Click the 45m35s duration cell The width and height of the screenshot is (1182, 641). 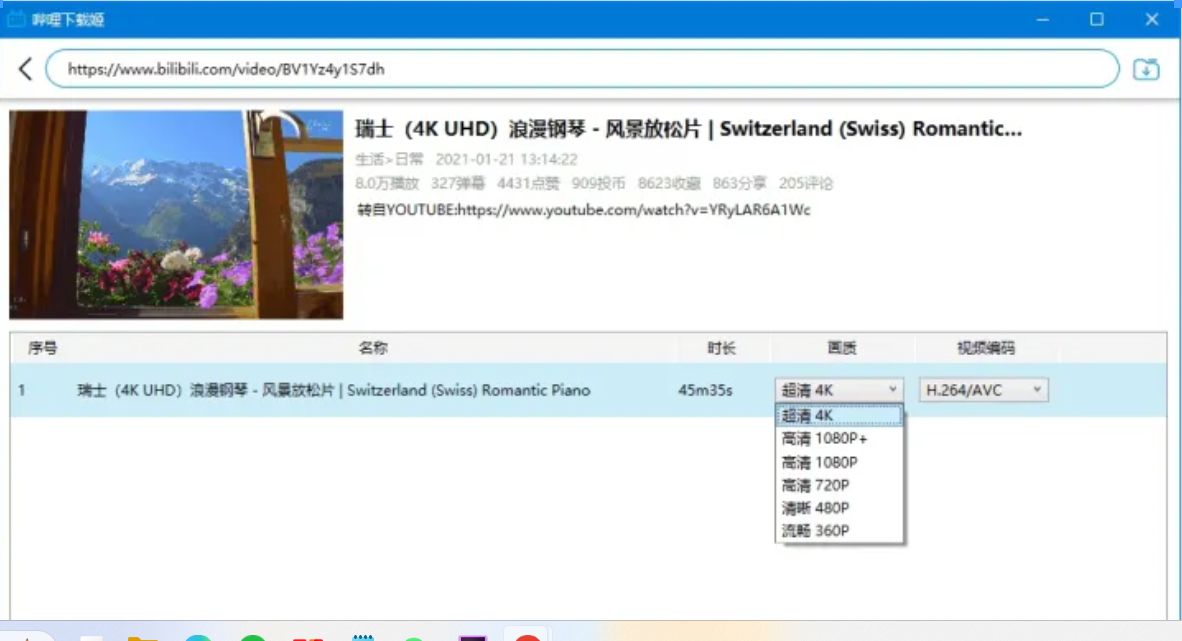click(x=705, y=390)
